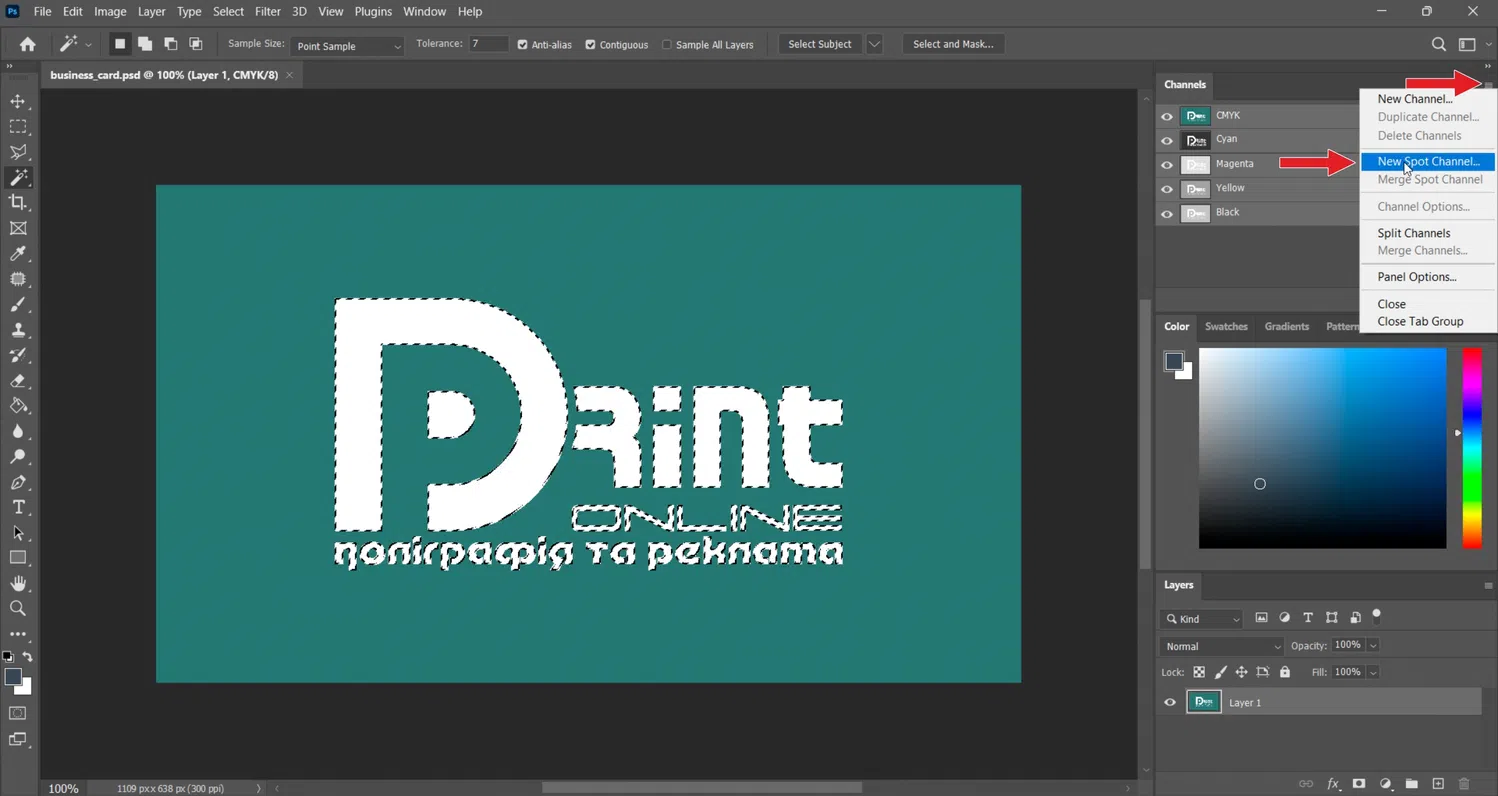Select the Dodge tool
1498x796 pixels.
click(18, 457)
